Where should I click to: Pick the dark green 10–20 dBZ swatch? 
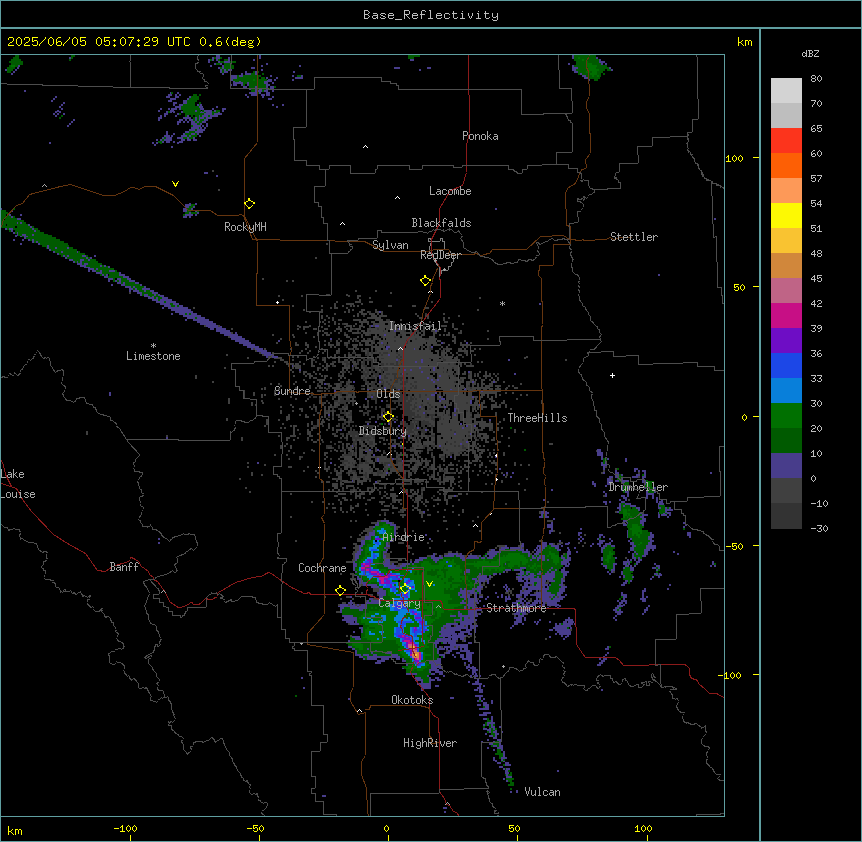786,441
